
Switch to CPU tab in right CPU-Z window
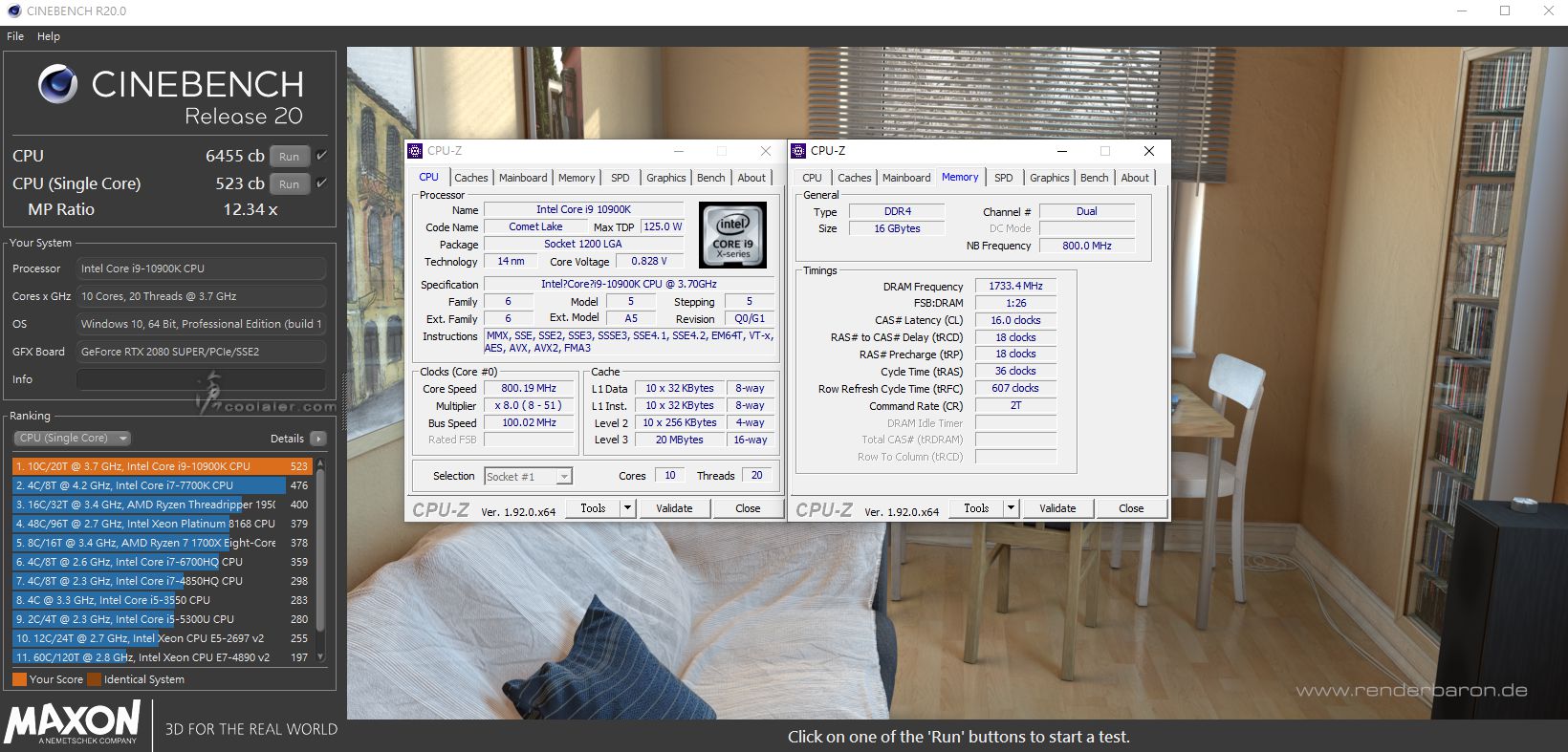(x=812, y=178)
